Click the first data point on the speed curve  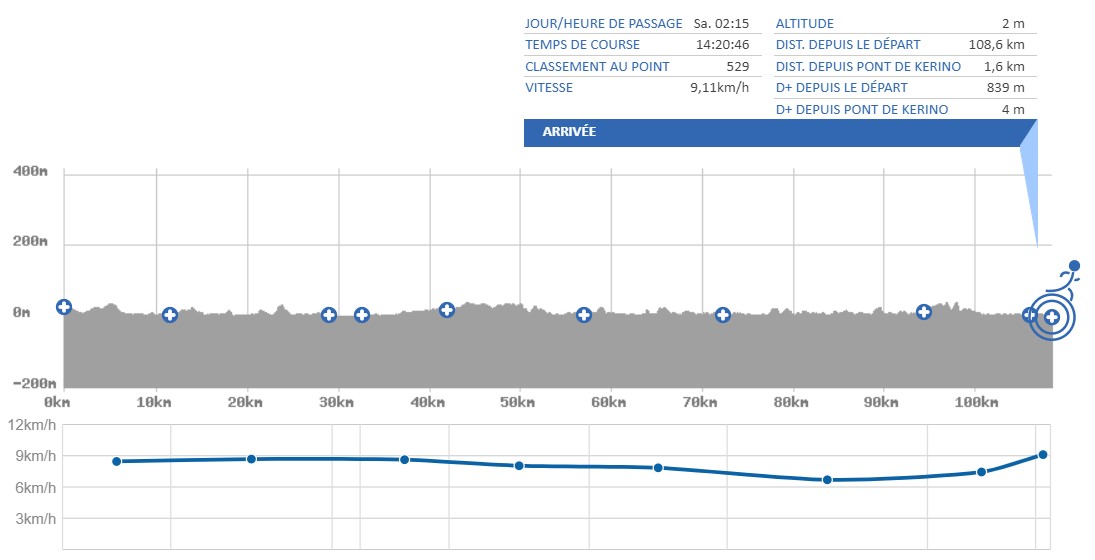click(x=117, y=461)
